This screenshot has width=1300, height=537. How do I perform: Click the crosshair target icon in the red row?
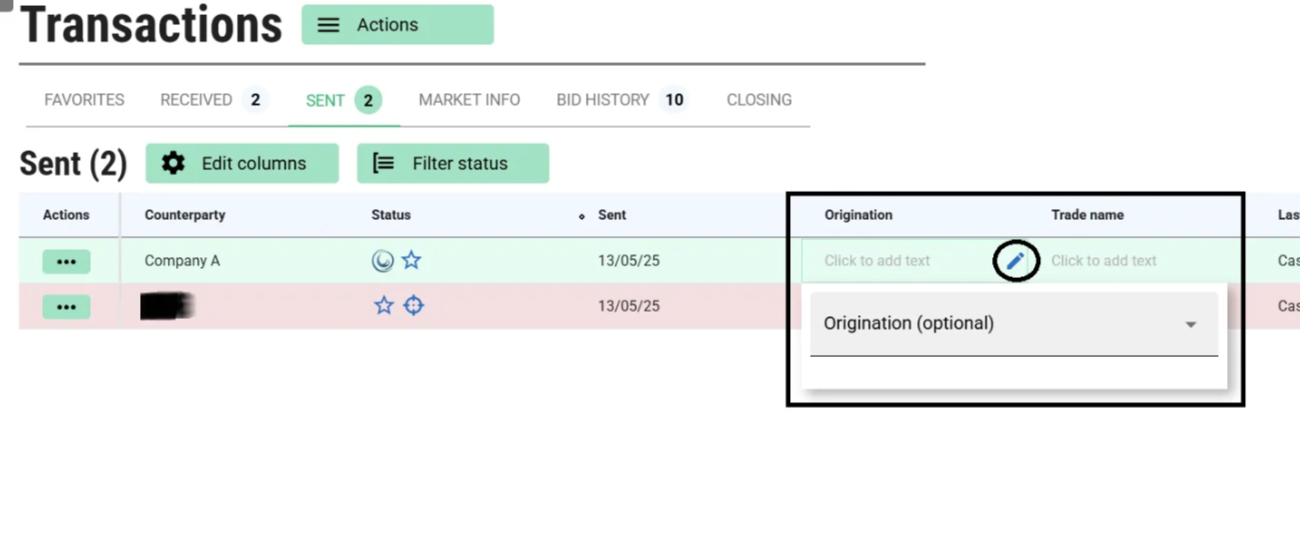tap(413, 305)
